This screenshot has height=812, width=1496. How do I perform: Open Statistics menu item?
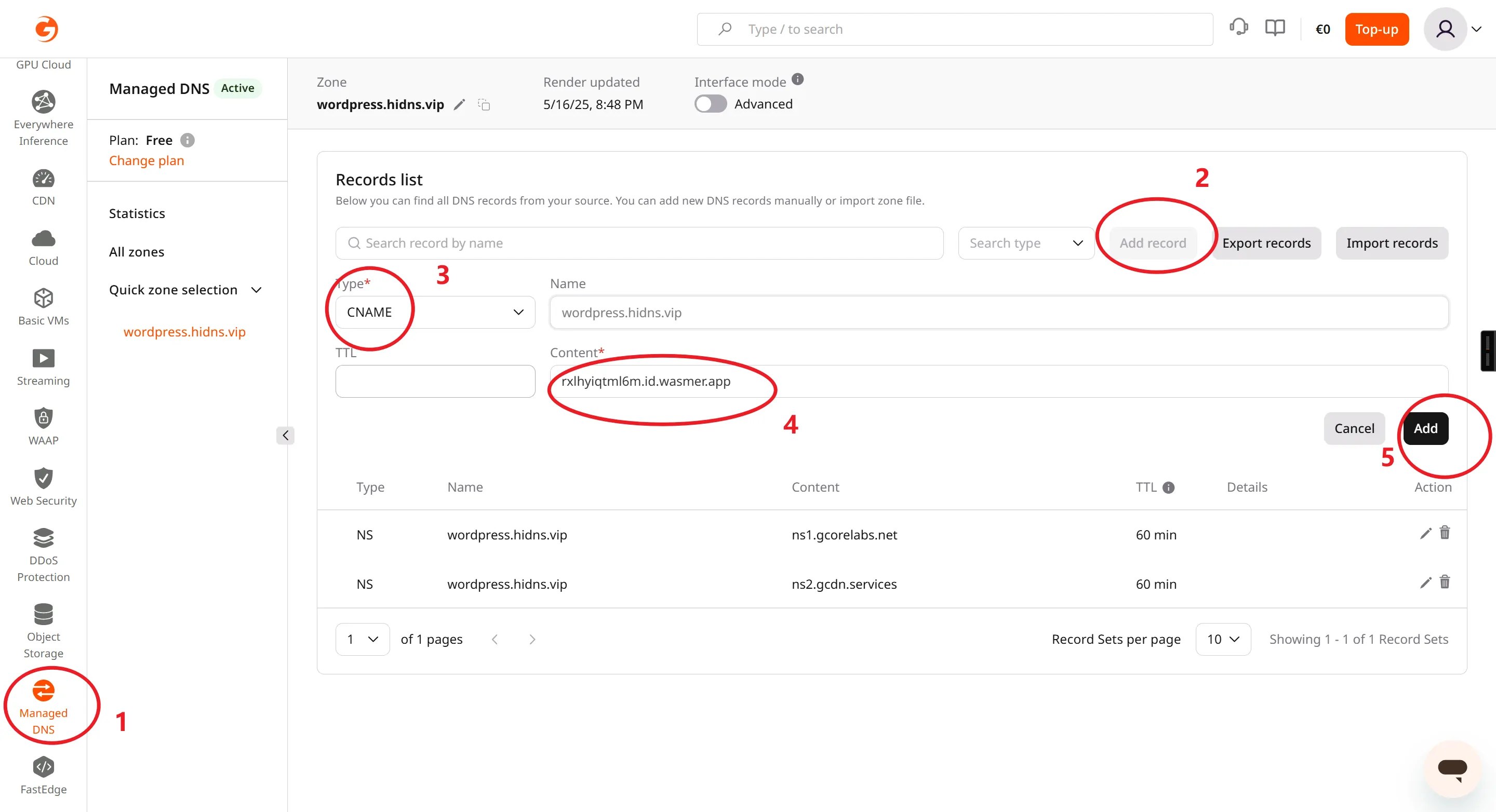[137, 213]
